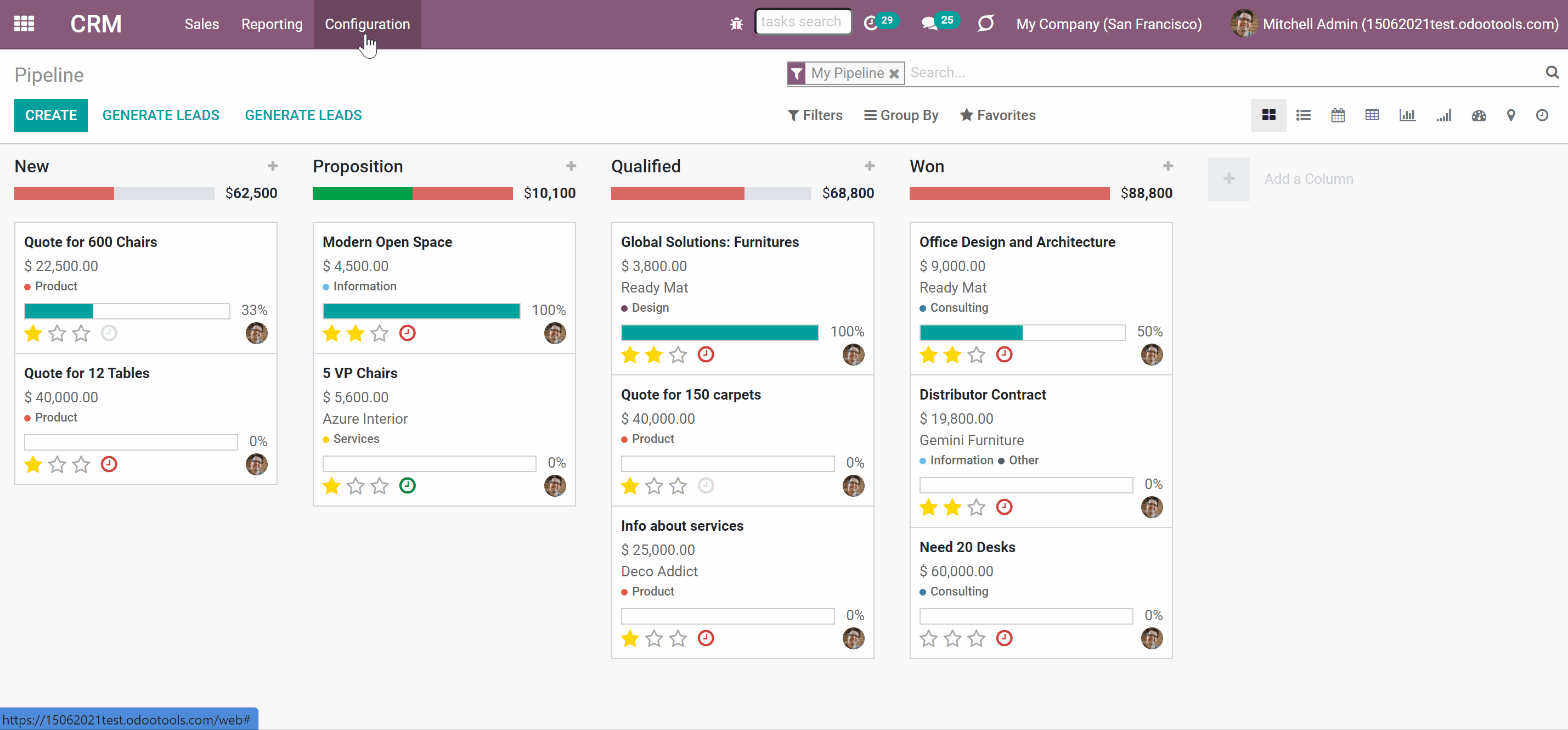
Task: Set third priority star on Need 20 Desks
Action: (x=977, y=638)
